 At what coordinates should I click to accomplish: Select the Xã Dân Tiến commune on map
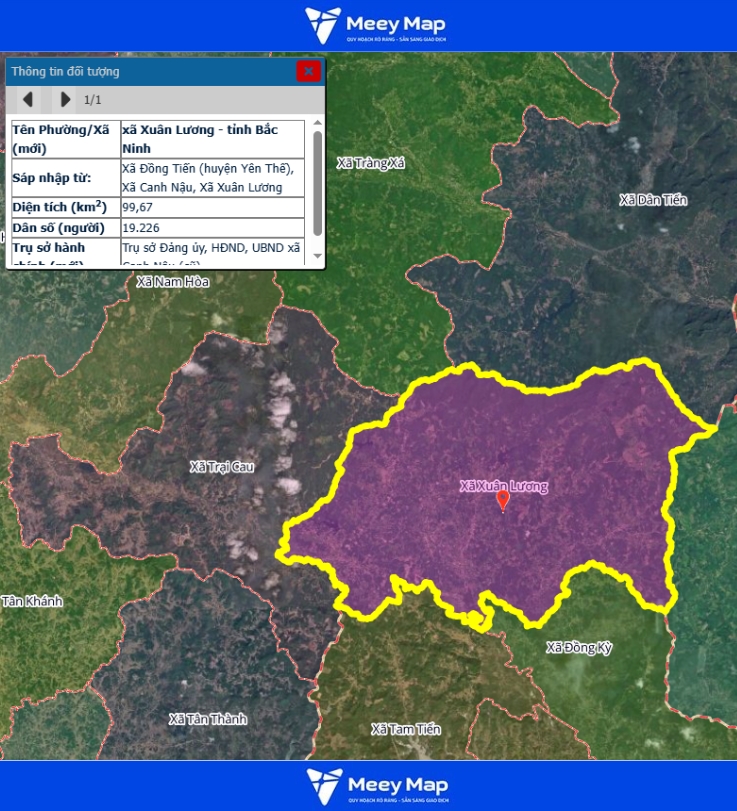pos(653,200)
